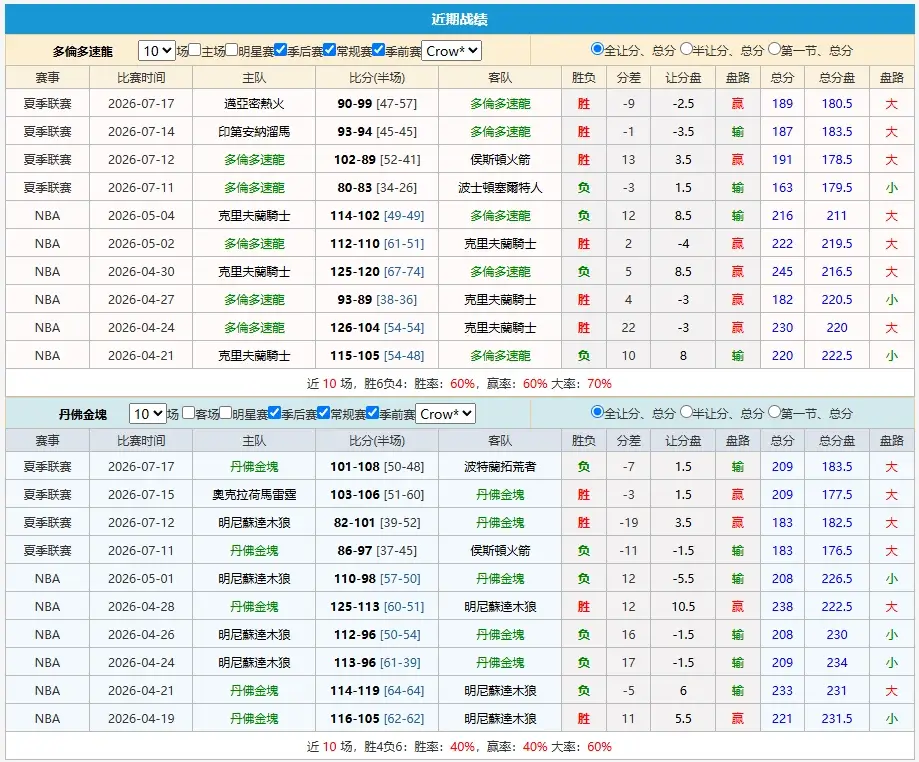Image resolution: width=919 pixels, height=762 pixels.
Task: Click the 125-113 score
Action: click(x=355, y=607)
